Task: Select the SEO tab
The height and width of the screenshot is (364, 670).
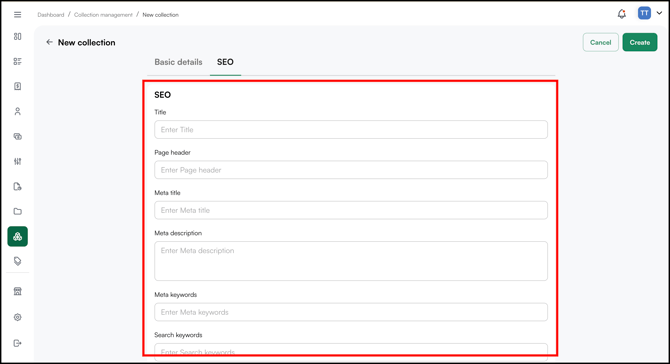Action: 225,62
